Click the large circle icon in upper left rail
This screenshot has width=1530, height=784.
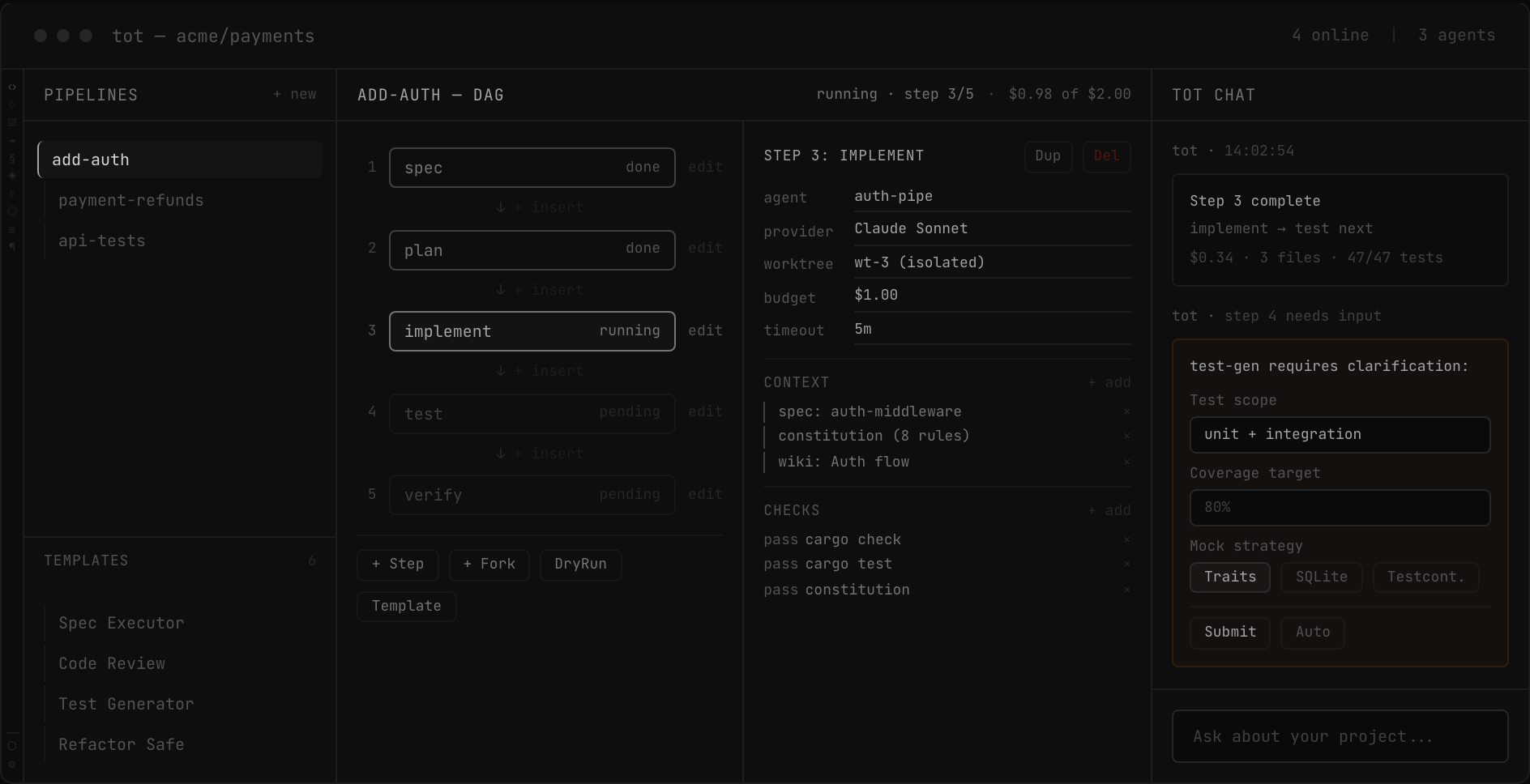tap(12, 211)
